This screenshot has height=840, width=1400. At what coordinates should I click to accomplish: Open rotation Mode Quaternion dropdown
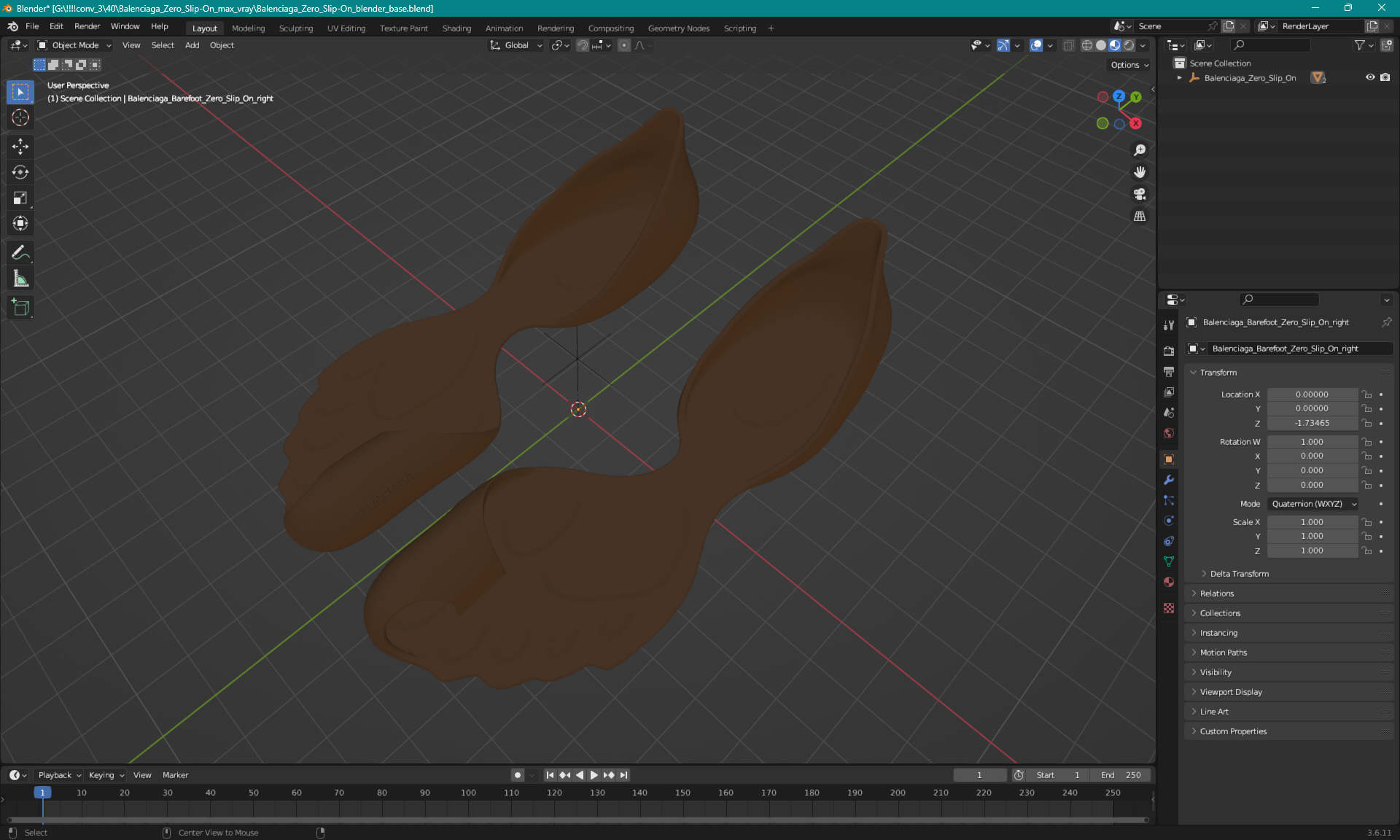coord(1313,504)
